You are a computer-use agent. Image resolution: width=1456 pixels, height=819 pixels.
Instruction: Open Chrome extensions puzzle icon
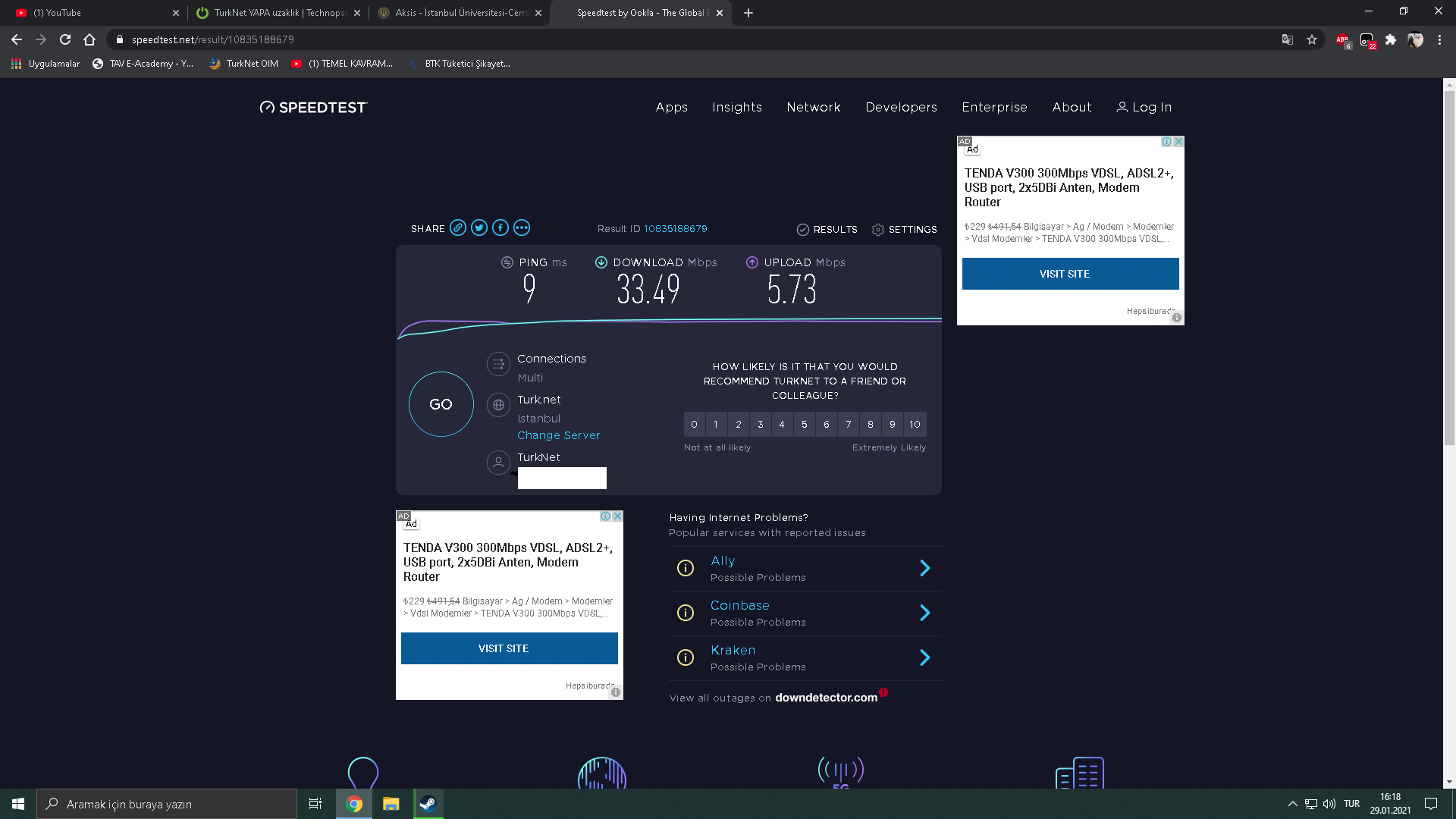[1391, 39]
